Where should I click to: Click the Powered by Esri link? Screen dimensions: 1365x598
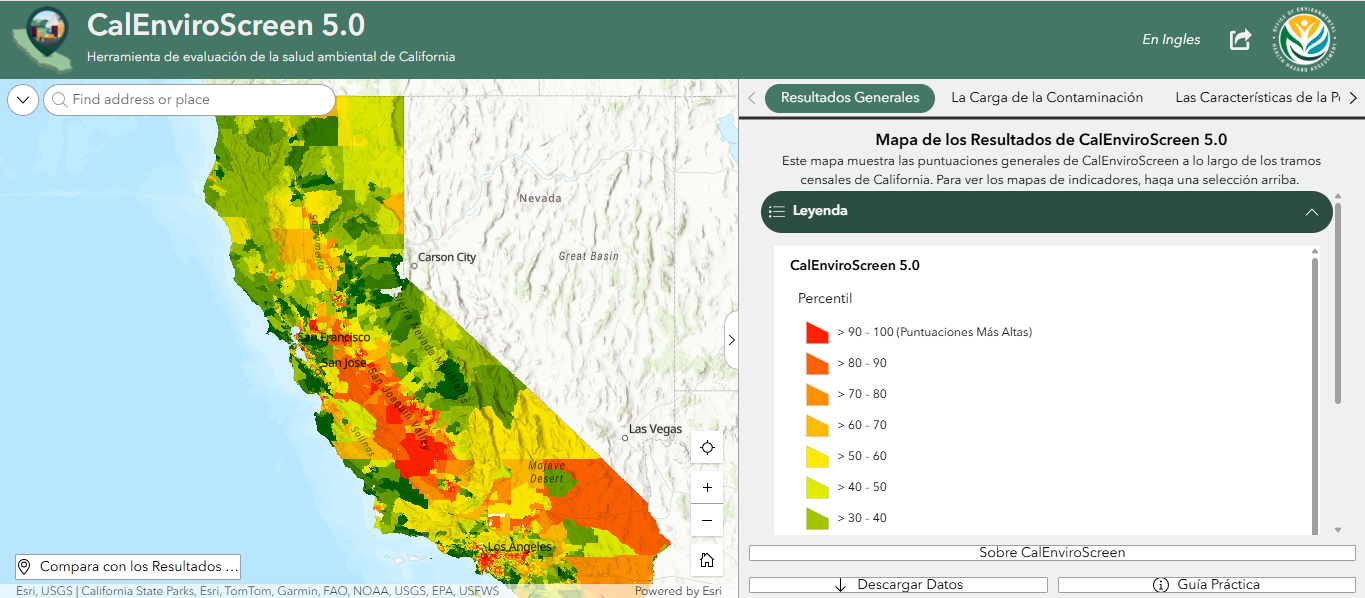coord(678,591)
